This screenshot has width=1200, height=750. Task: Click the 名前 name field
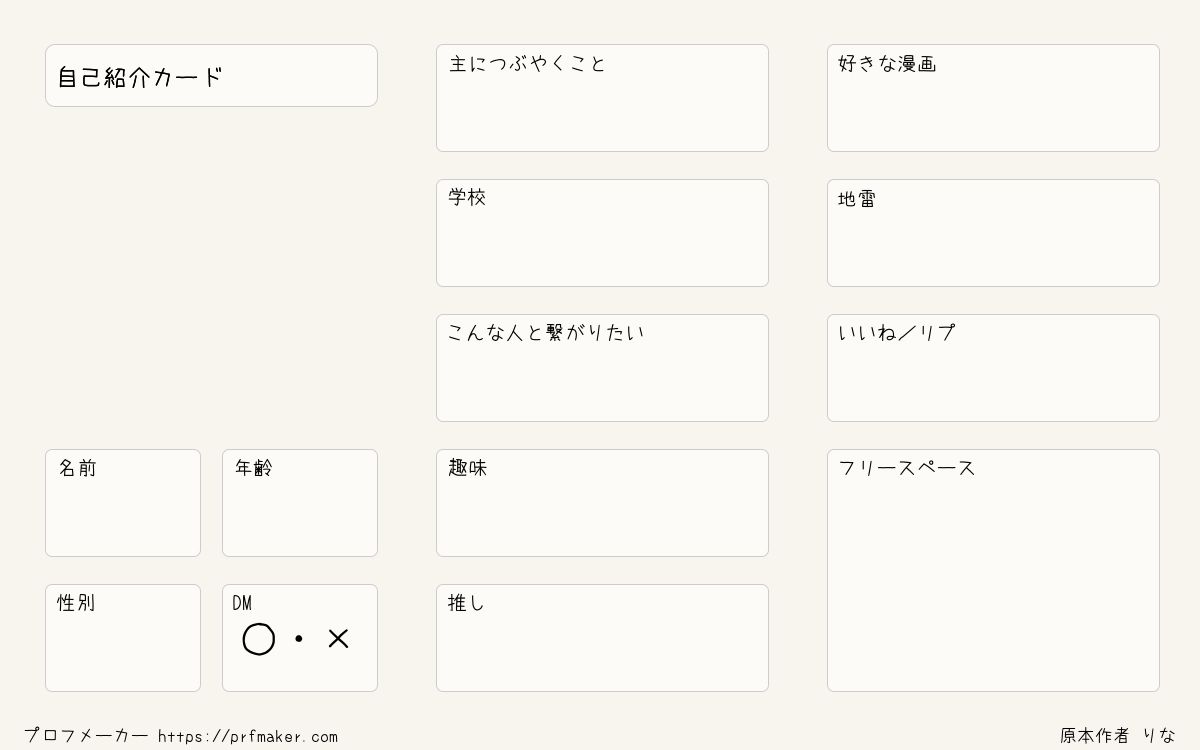coord(123,503)
